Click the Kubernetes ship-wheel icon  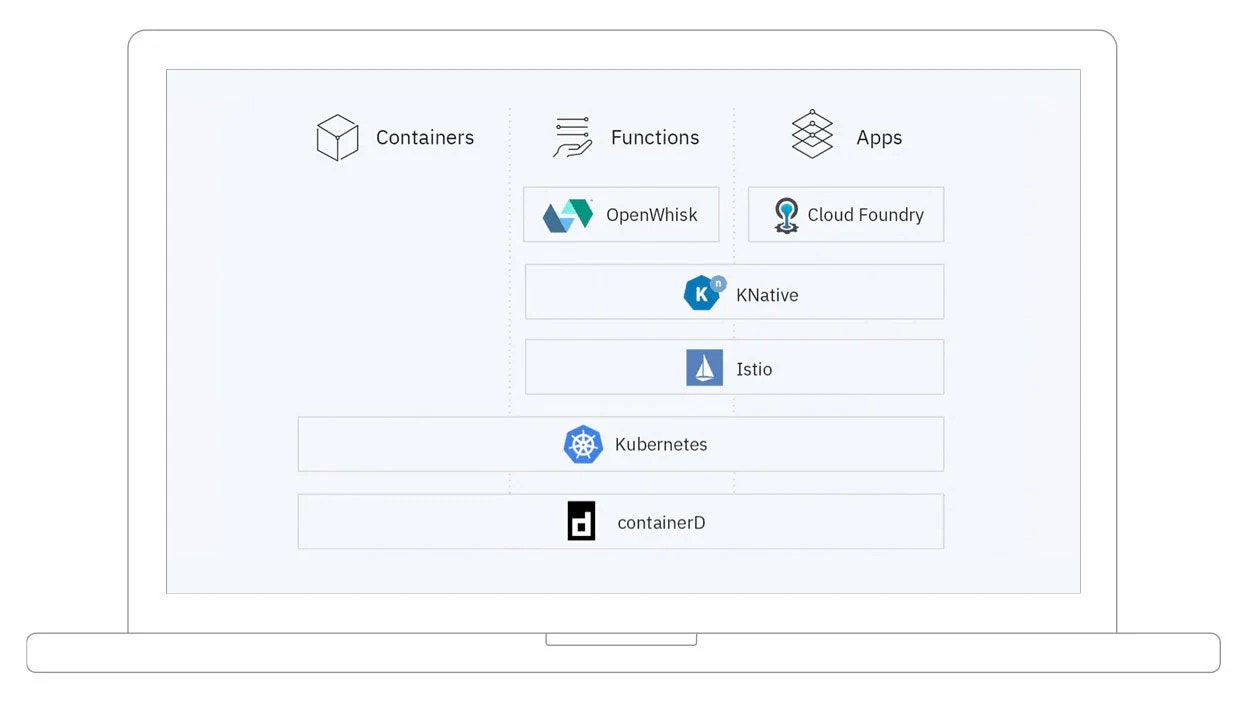pyautogui.click(x=583, y=444)
